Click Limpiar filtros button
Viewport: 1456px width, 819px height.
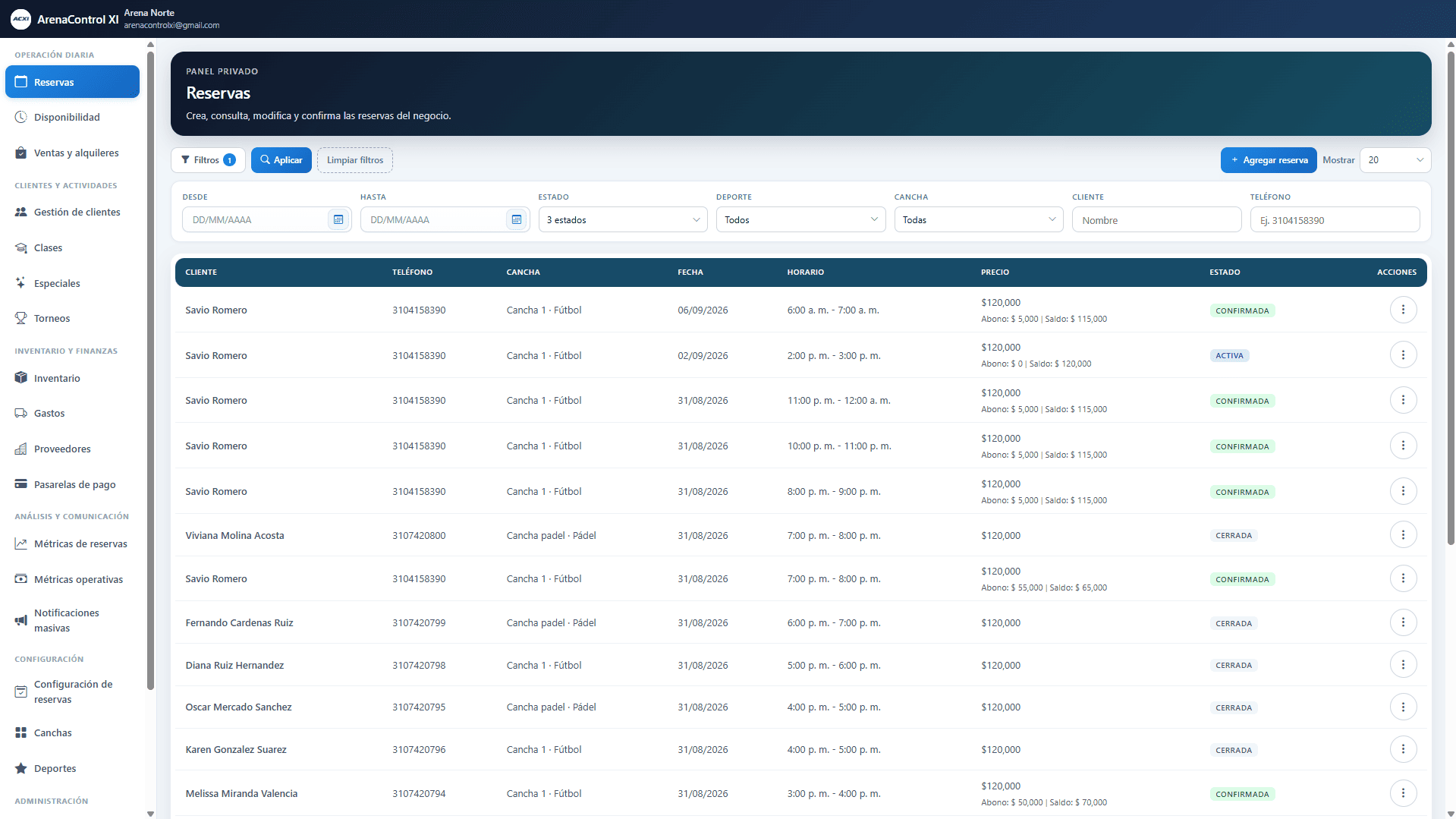355,160
